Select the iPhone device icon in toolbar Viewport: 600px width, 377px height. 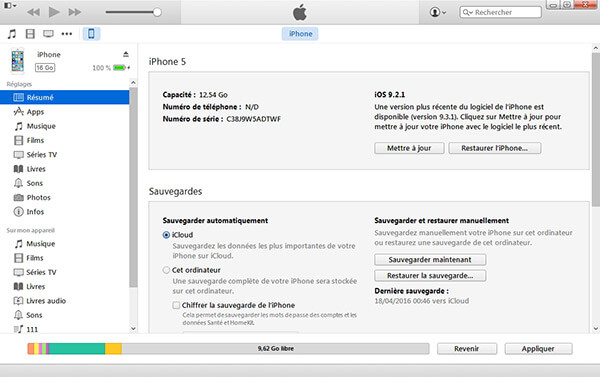tap(91, 34)
